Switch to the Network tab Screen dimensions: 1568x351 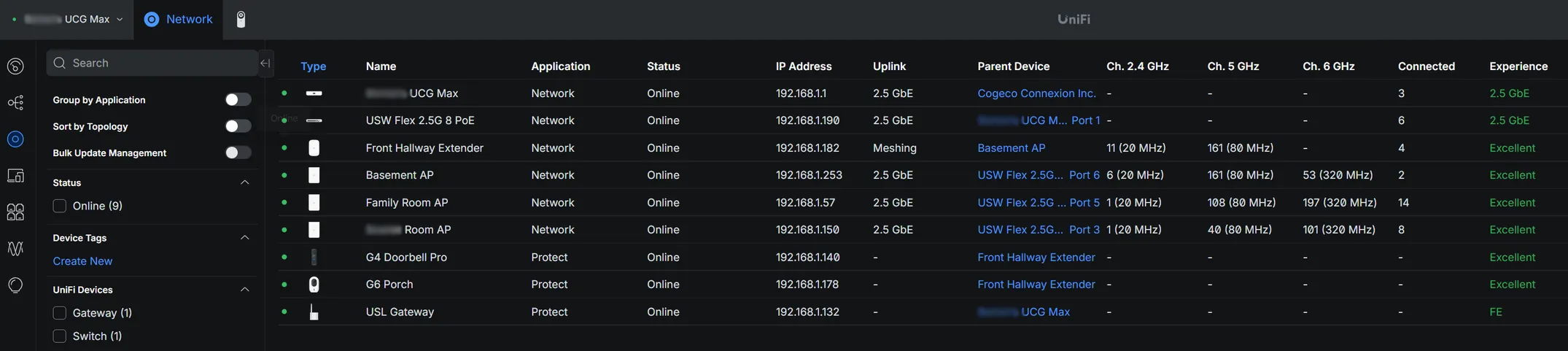(179, 20)
